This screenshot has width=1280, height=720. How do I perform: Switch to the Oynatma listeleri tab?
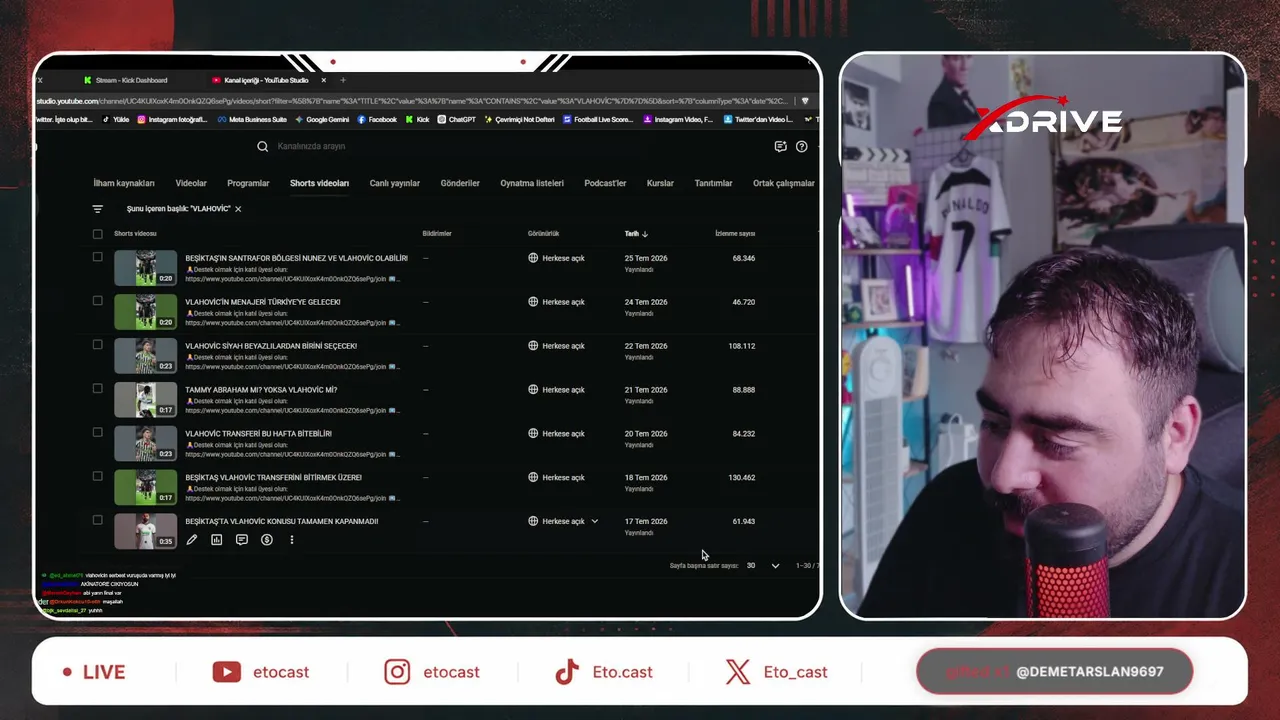(x=532, y=183)
